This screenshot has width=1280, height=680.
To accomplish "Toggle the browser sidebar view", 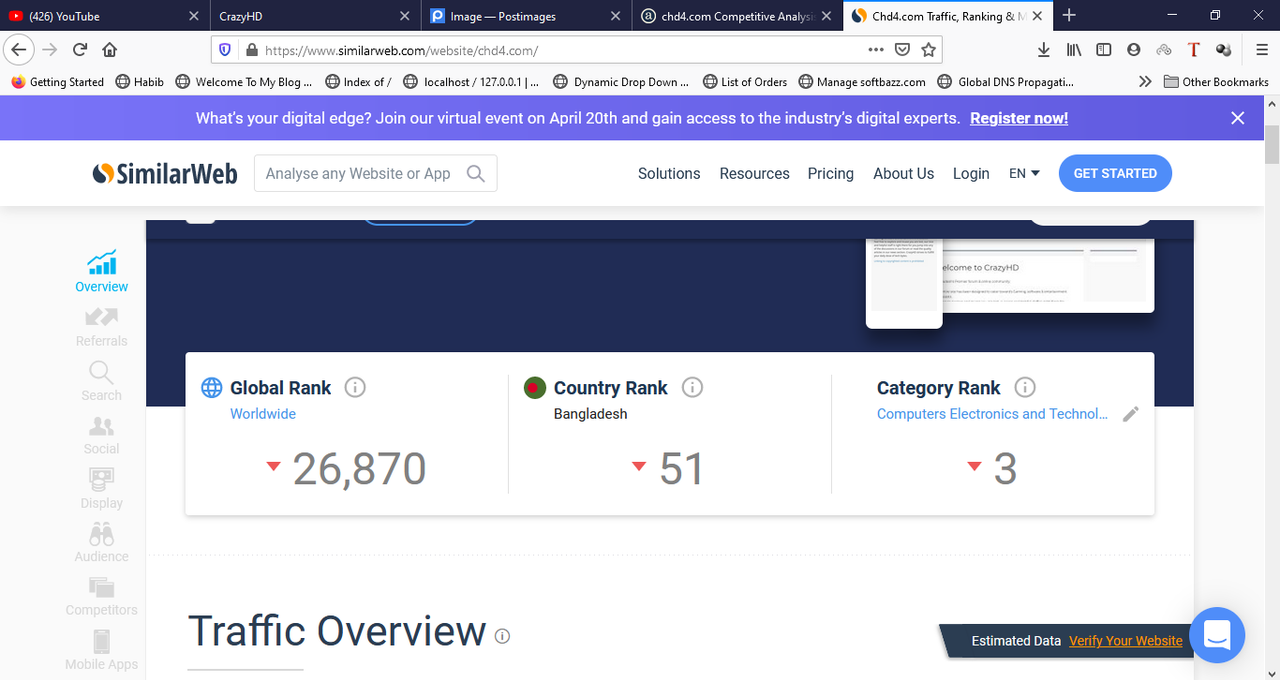I will pos(1103,50).
